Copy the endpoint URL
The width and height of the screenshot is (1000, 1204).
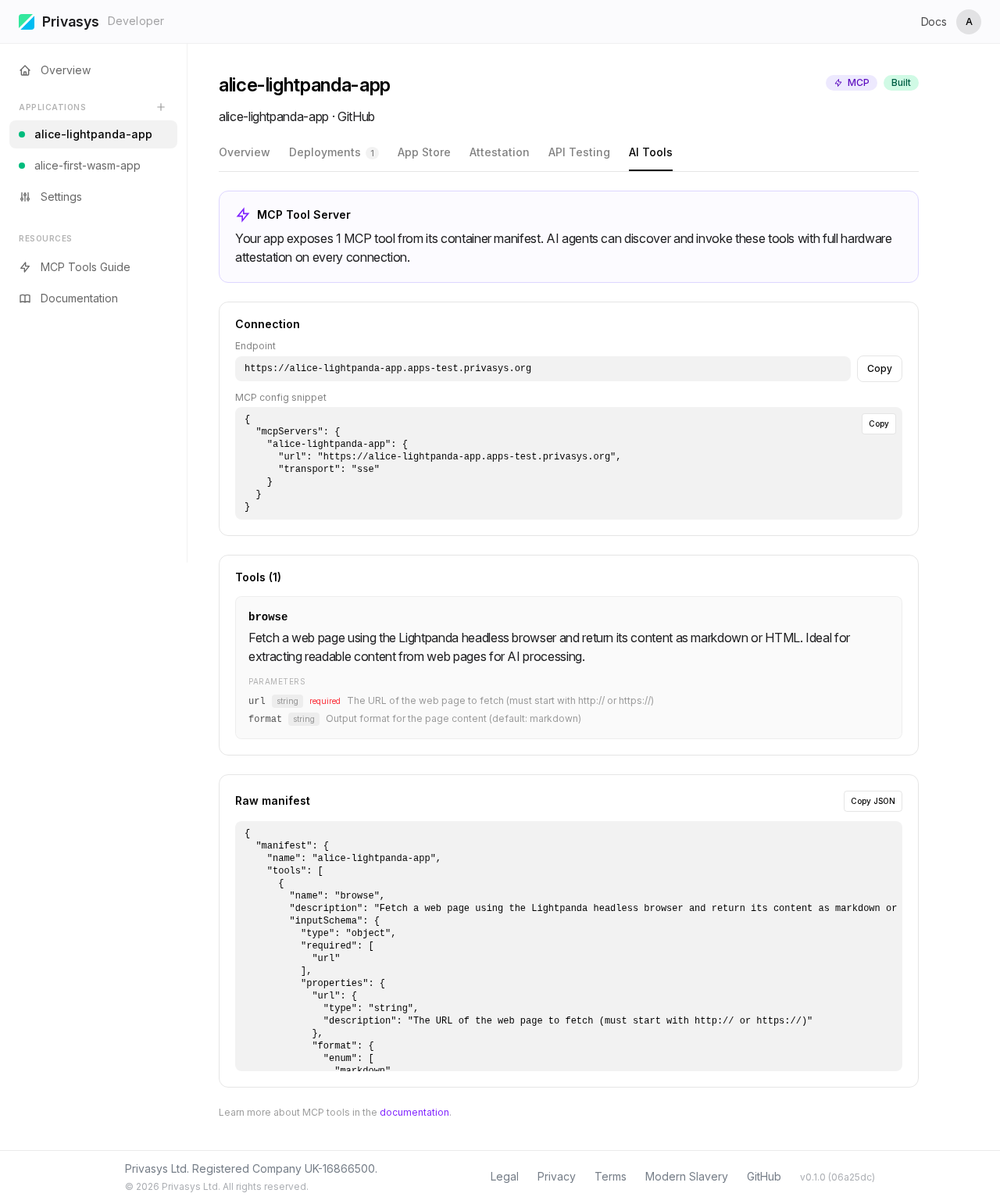[879, 368]
